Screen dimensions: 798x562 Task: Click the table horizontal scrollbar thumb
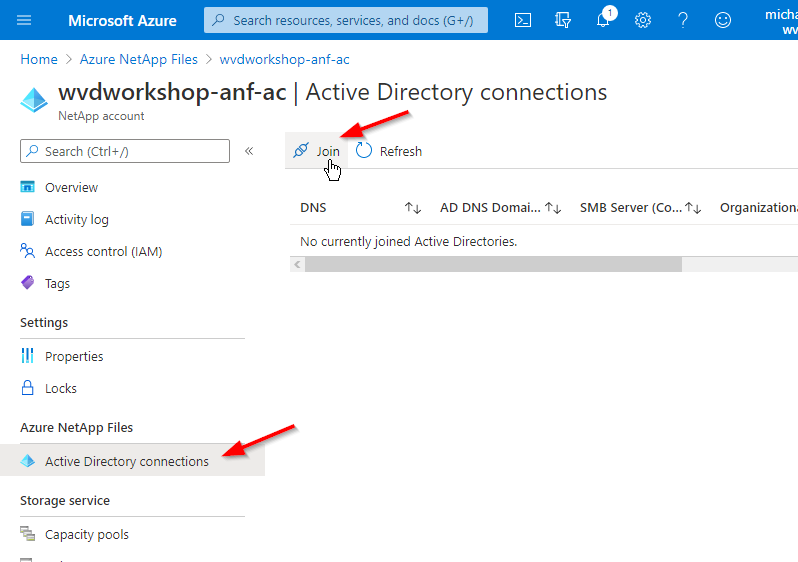[493, 264]
